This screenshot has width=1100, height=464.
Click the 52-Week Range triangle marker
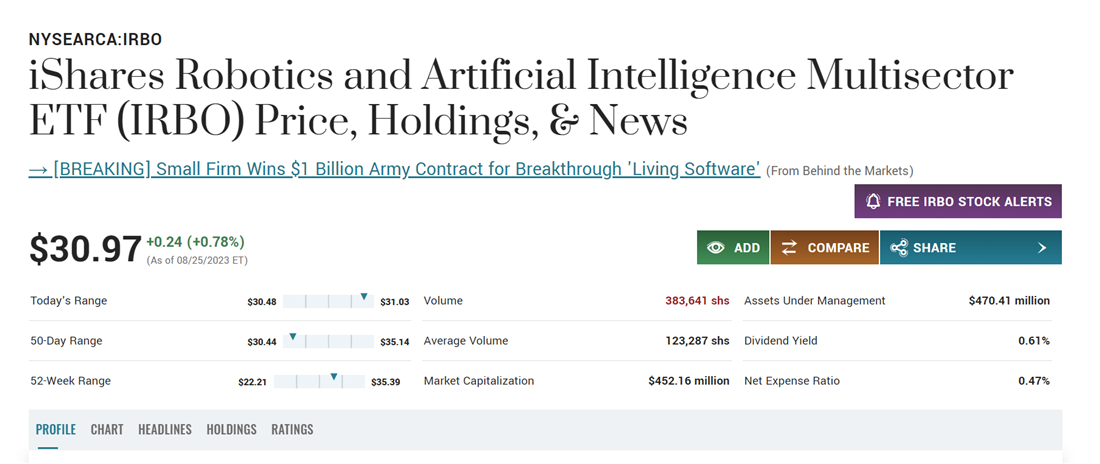pyautogui.click(x=335, y=377)
